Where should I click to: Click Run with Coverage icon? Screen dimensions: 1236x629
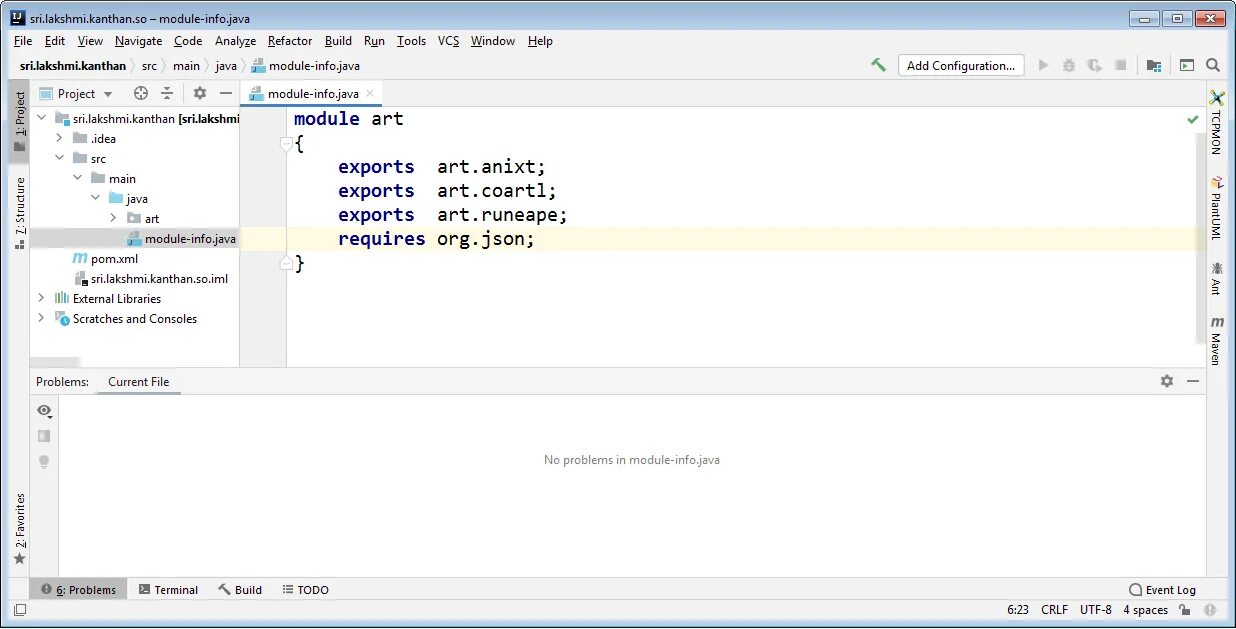(1095, 65)
